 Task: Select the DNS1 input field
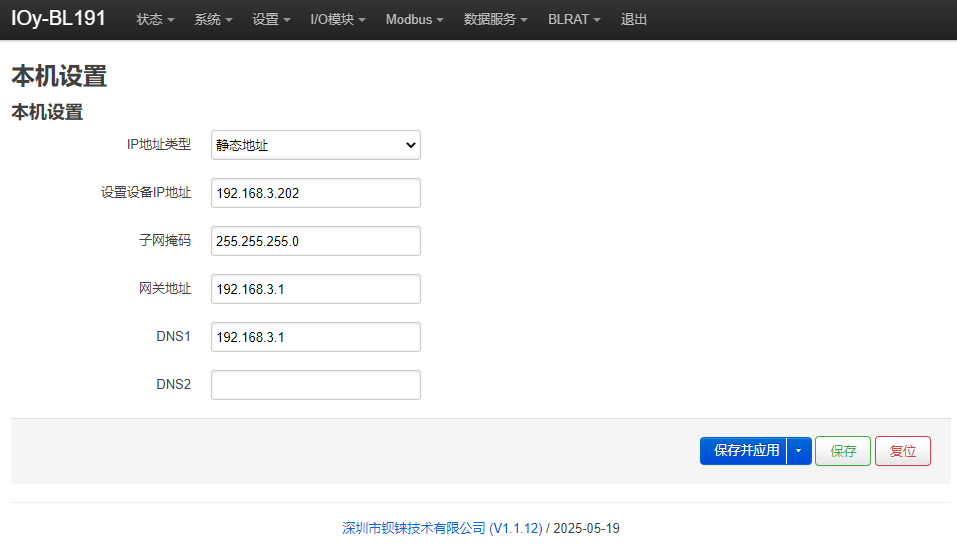pyautogui.click(x=316, y=337)
